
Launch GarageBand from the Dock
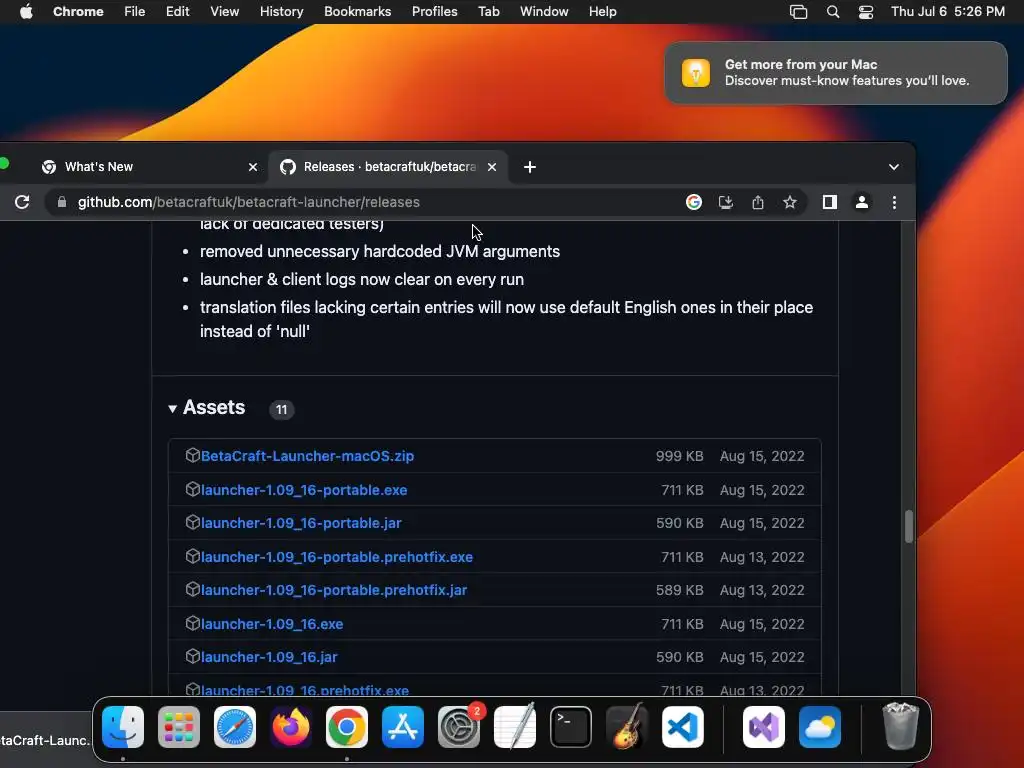coord(627,727)
